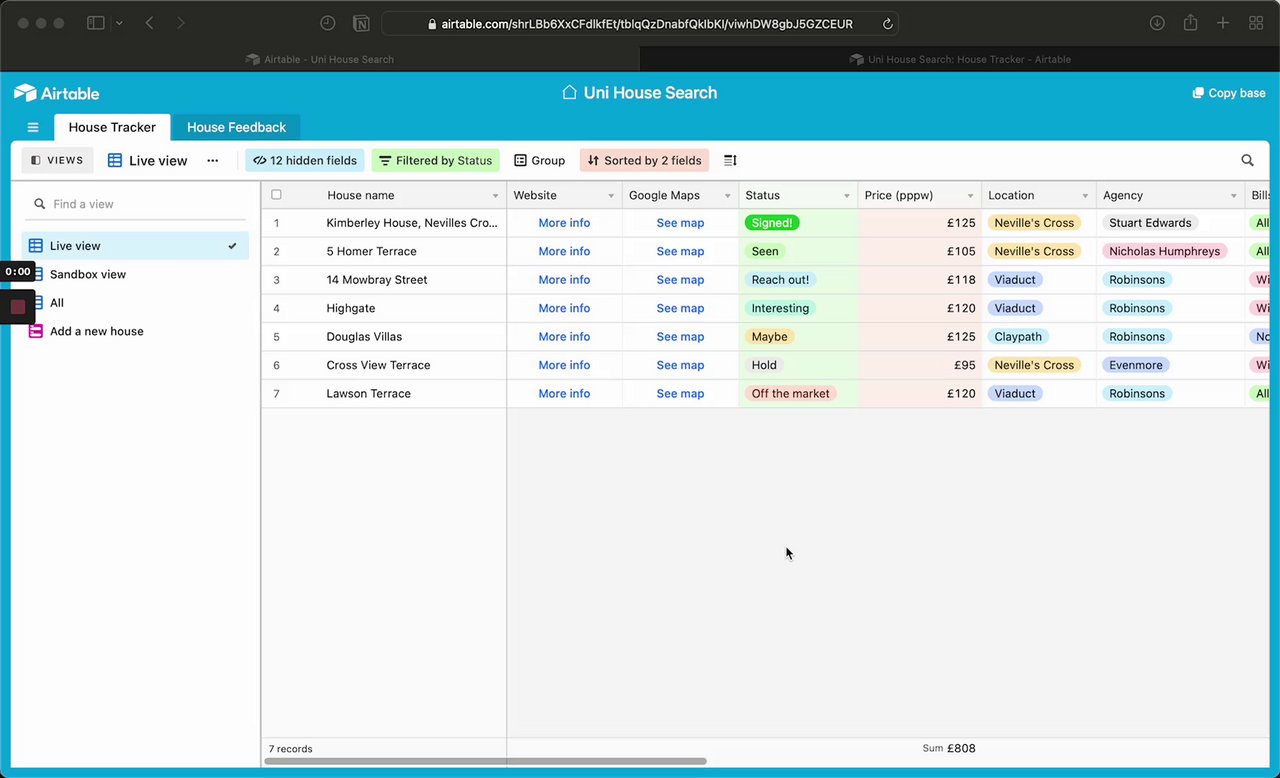Image resolution: width=1280 pixels, height=778 pixels.
Task: Switch to House Tracker tab
Action: 112,127
